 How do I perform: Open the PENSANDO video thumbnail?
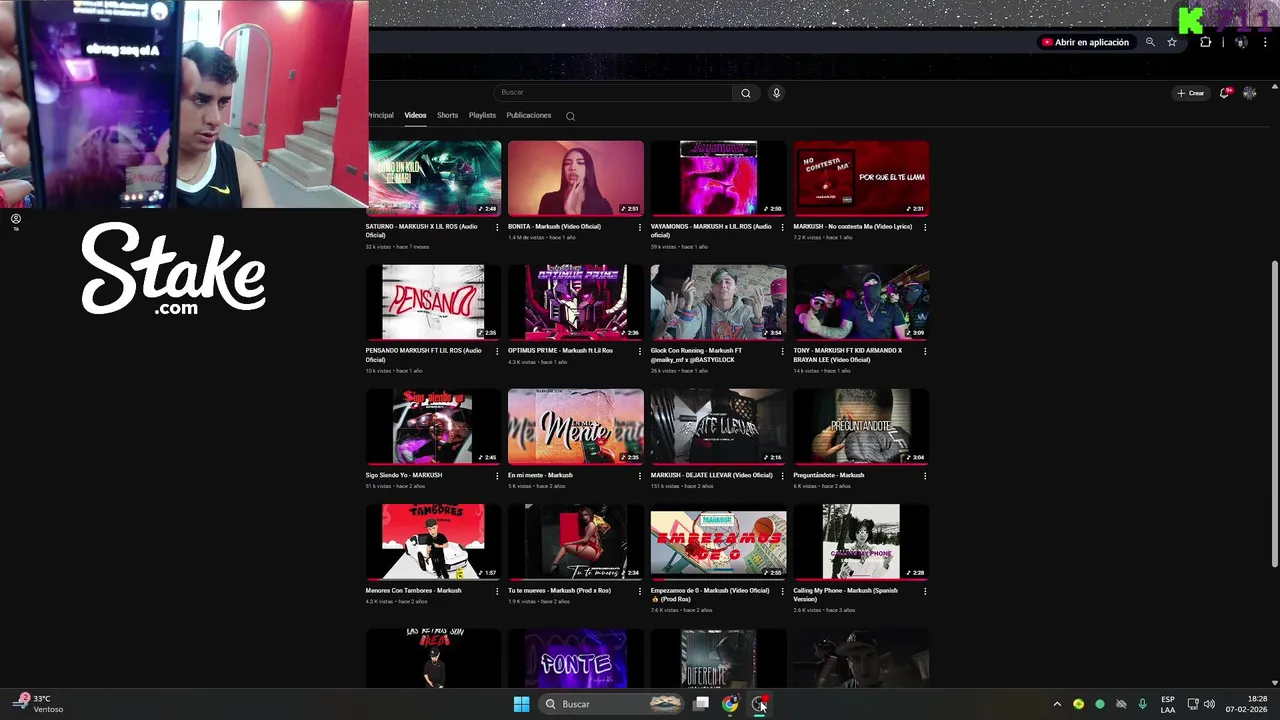pos(434,302)
